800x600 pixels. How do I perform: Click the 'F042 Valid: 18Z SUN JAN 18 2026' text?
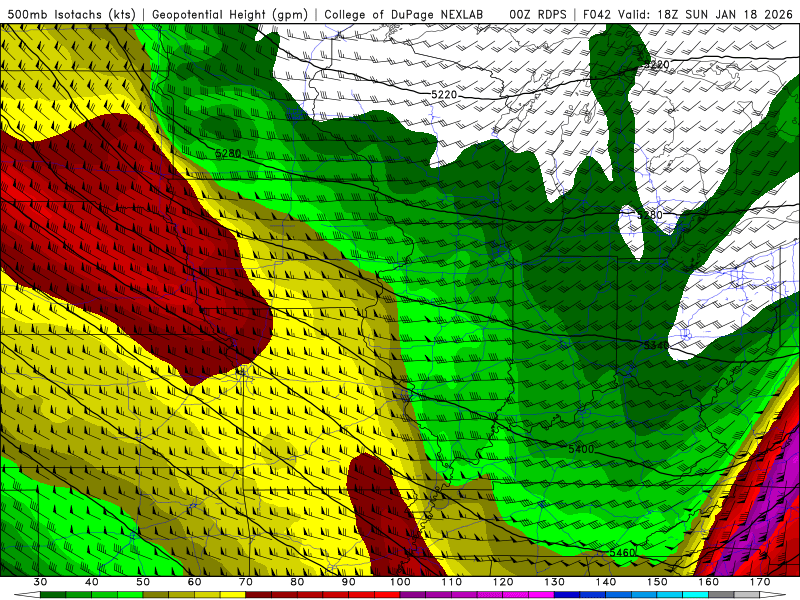click(688, 14)
